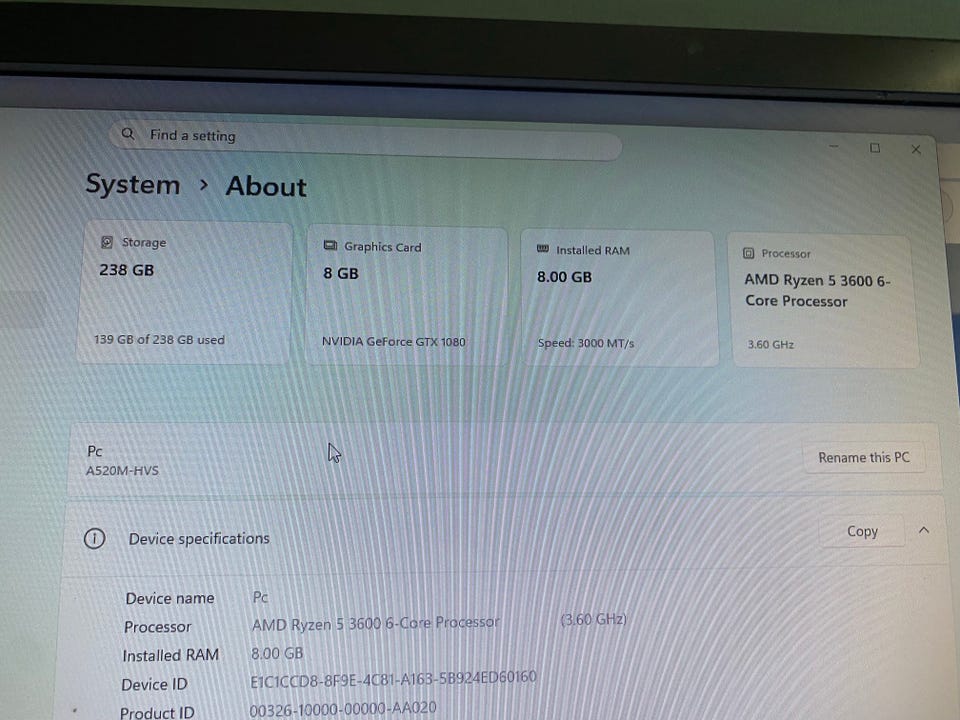Viewport: 960px width, 720px height.
Task: Click the Device specifications info icon
Action: tap(94, 538)
